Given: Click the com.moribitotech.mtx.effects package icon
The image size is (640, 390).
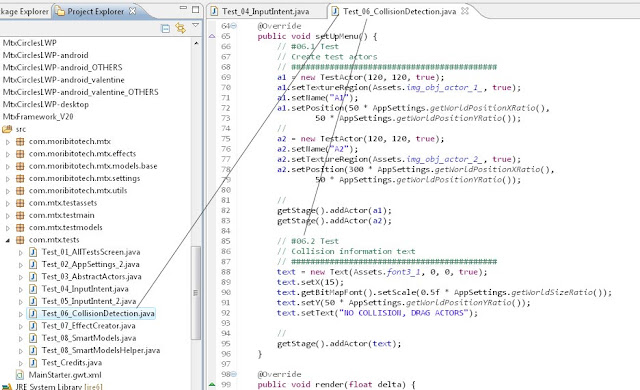Looking at the screenshot, I should coord(20,154).
